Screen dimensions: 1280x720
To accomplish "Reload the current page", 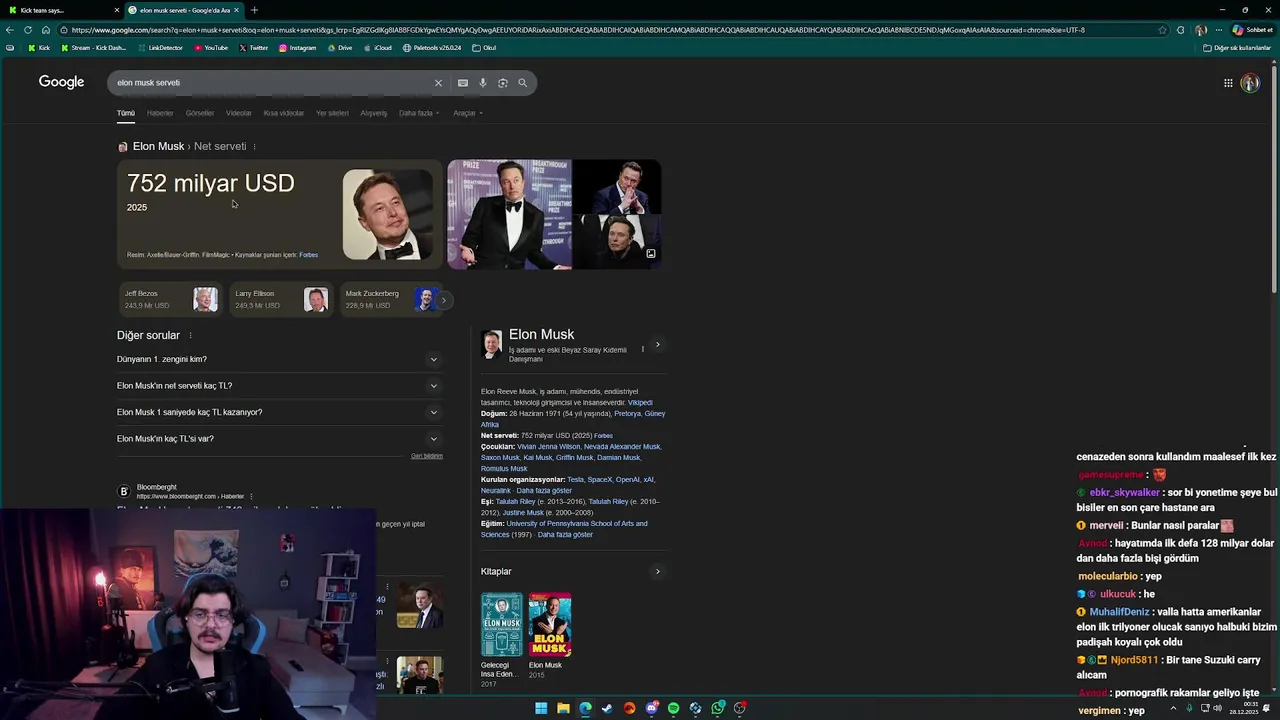I will click(x=28, y=30).
